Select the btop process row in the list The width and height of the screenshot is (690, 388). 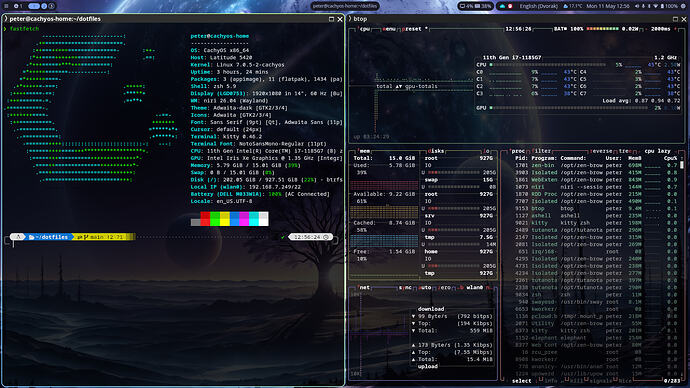596,209
